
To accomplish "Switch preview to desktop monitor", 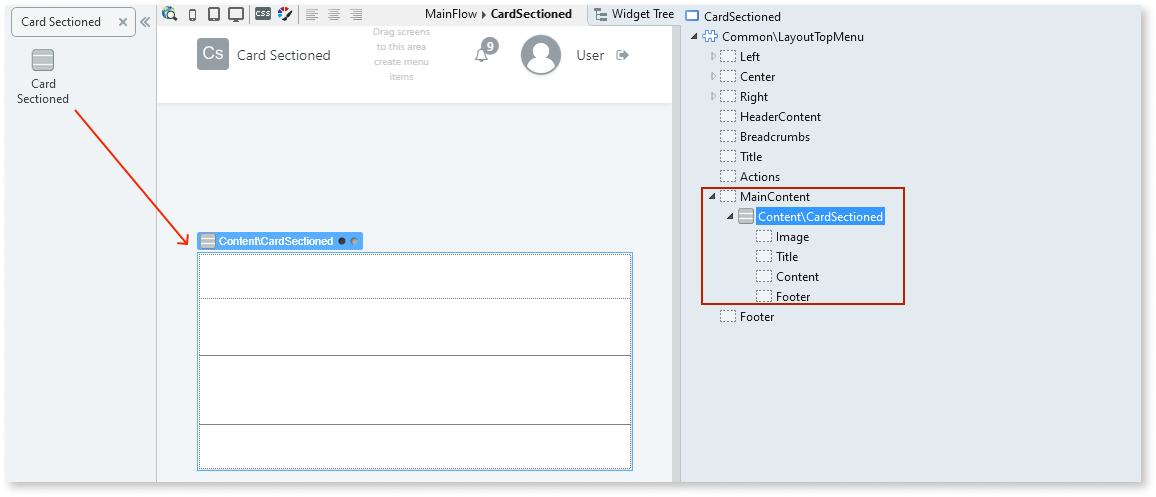I will [x=236, y=14].
